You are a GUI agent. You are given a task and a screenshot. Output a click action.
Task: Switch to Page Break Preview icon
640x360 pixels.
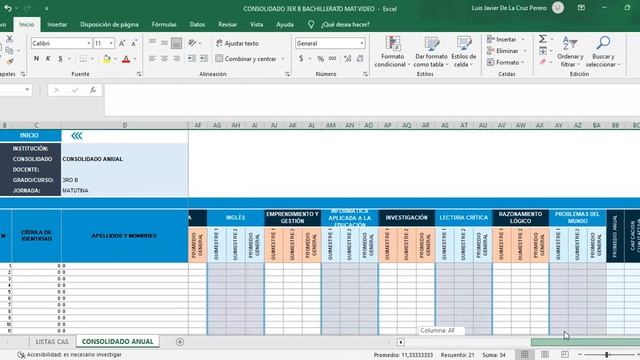click(564, 355)
